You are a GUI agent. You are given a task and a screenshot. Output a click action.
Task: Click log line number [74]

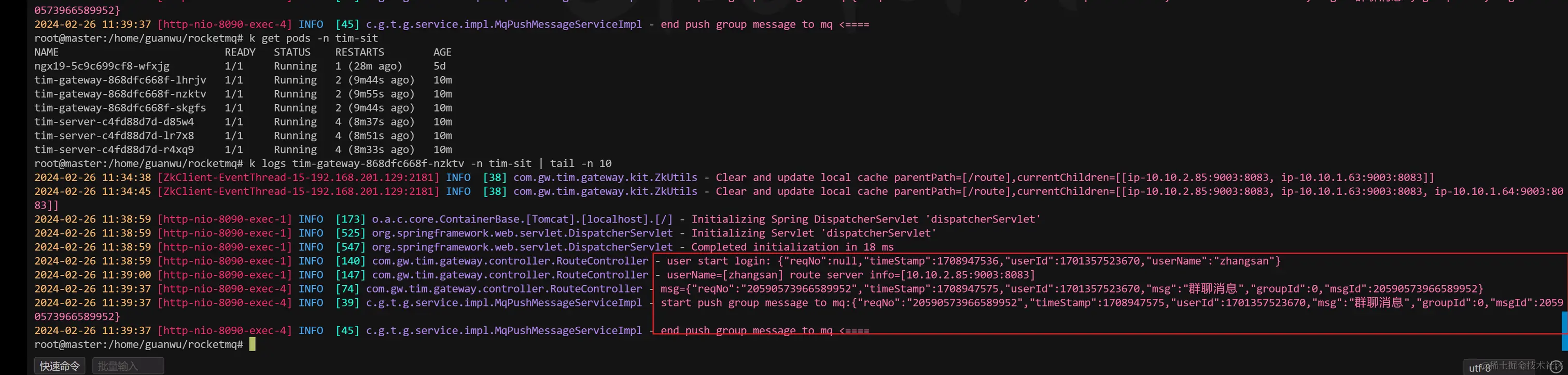coord(347,289)
